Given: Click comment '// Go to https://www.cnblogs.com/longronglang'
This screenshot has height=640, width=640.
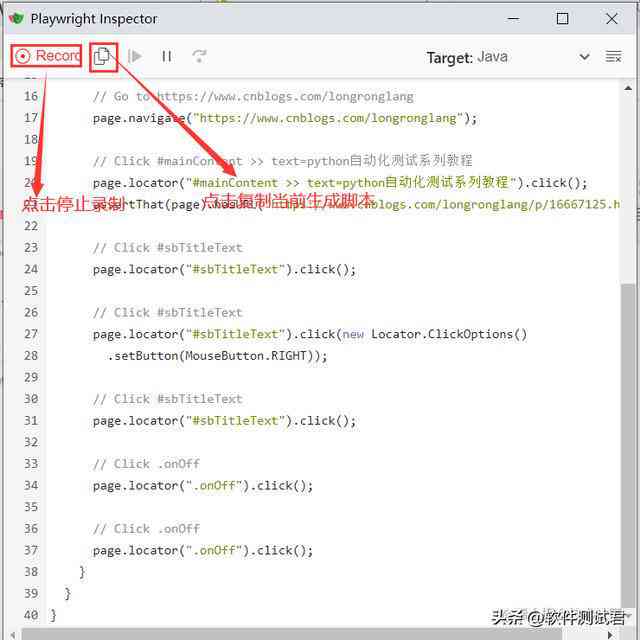Looking at the screenshot, I should click(253, 97).
